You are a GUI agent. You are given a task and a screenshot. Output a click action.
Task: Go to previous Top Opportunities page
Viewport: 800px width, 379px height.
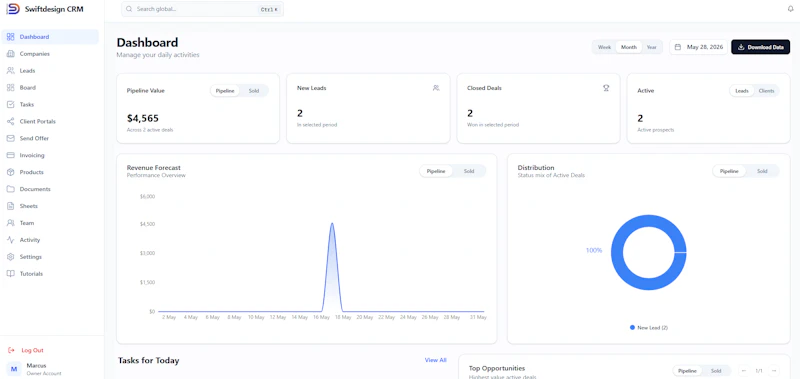744,371
